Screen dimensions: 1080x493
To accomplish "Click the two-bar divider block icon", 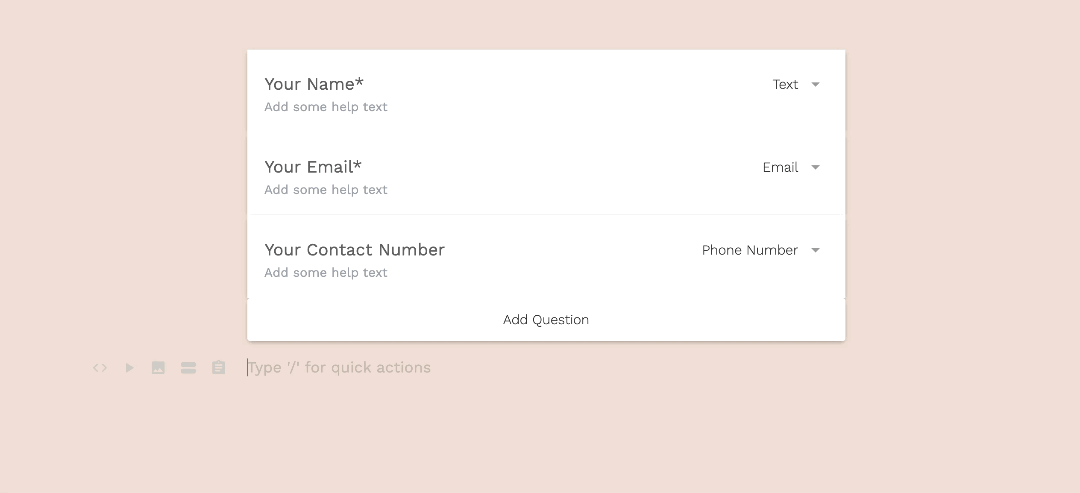I will 188,368.
